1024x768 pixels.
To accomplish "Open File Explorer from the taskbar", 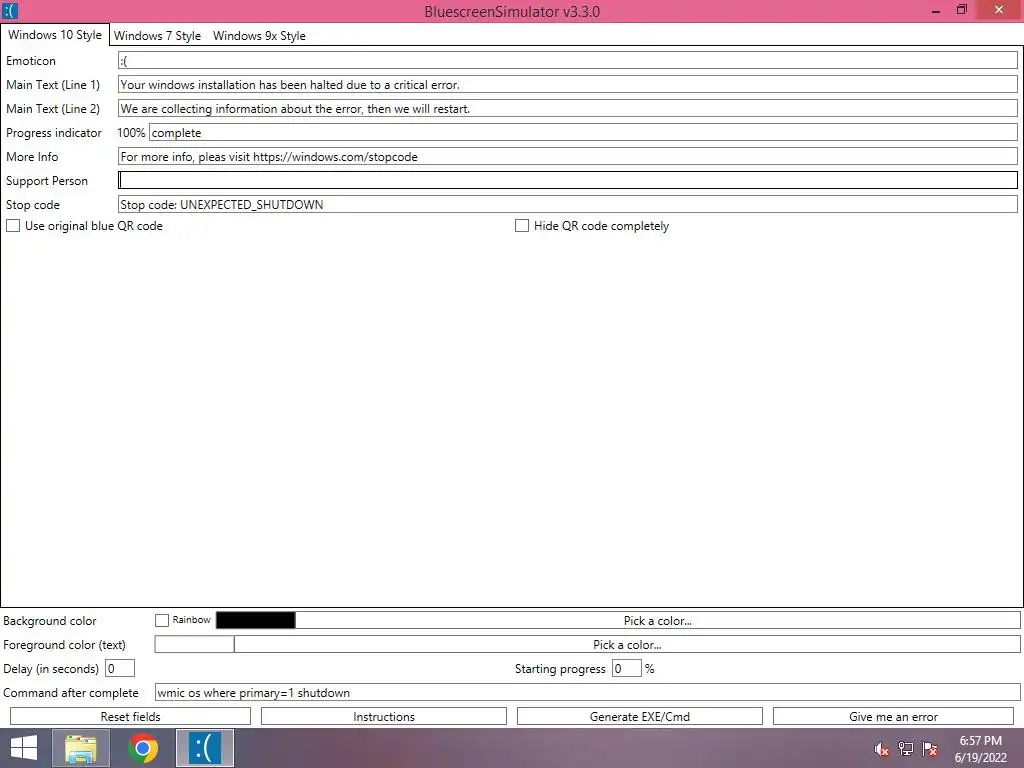I will [81, 748].
